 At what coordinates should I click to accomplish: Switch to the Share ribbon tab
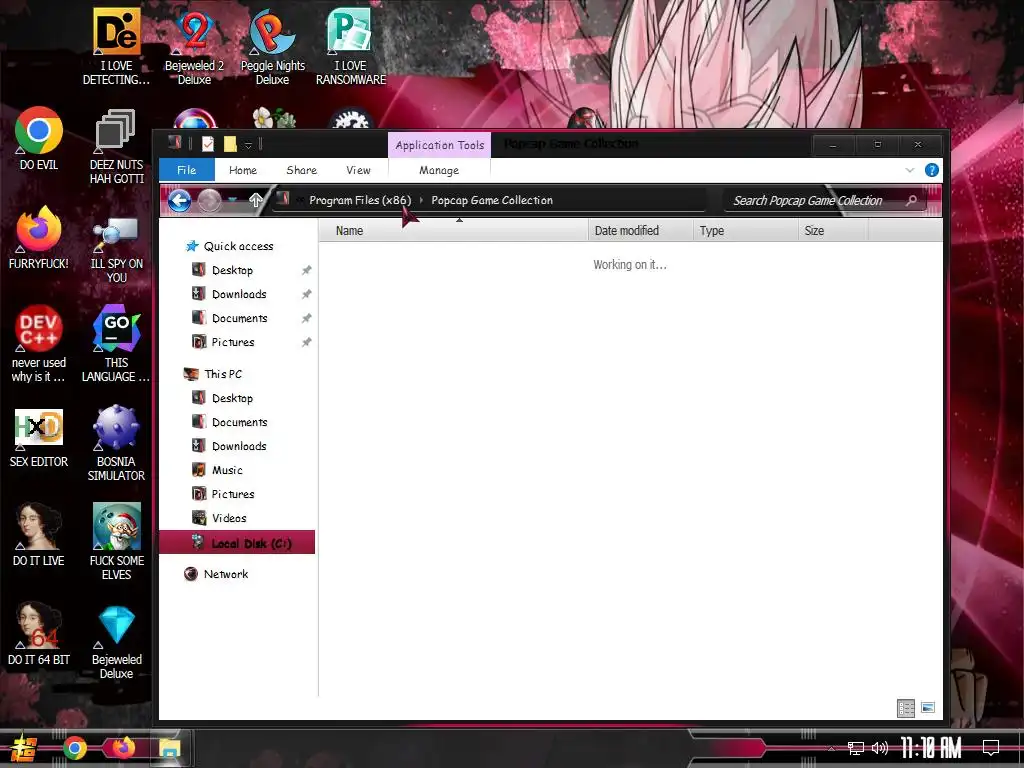tap(302, 170)
